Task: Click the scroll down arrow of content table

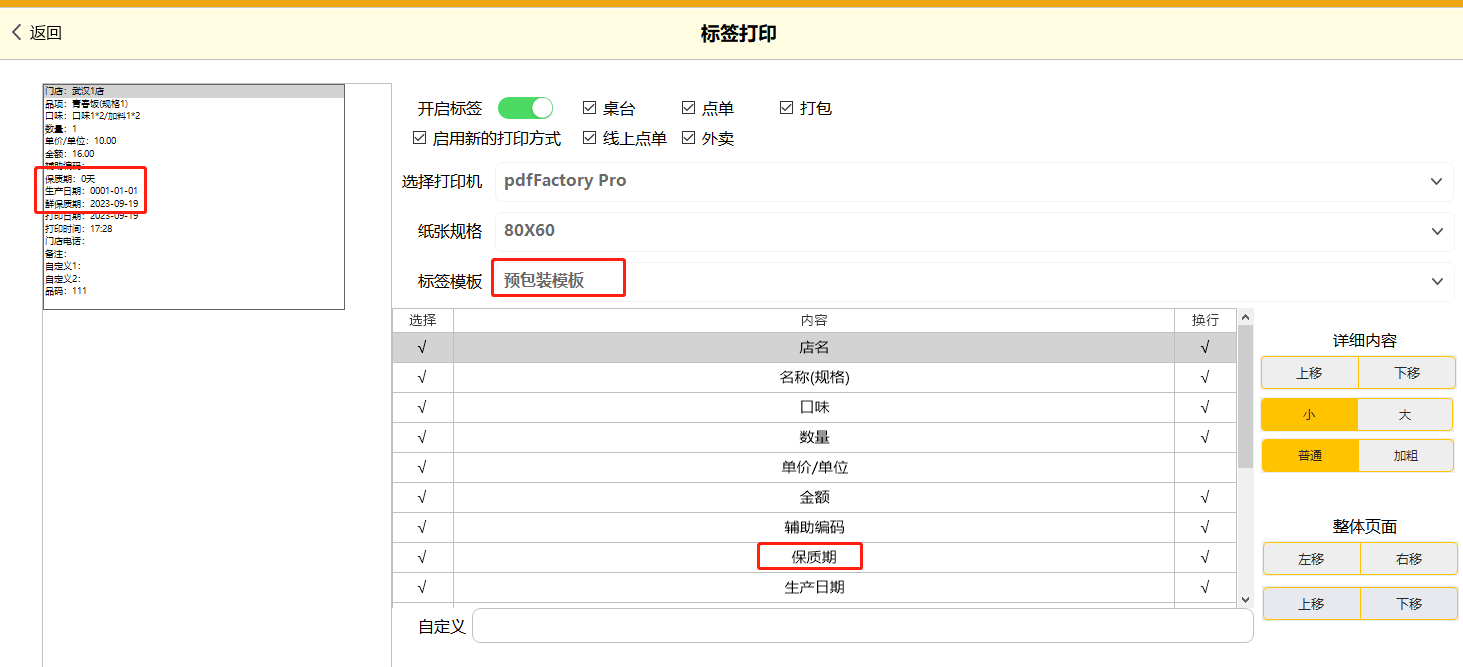Action: coord(1245,598)
